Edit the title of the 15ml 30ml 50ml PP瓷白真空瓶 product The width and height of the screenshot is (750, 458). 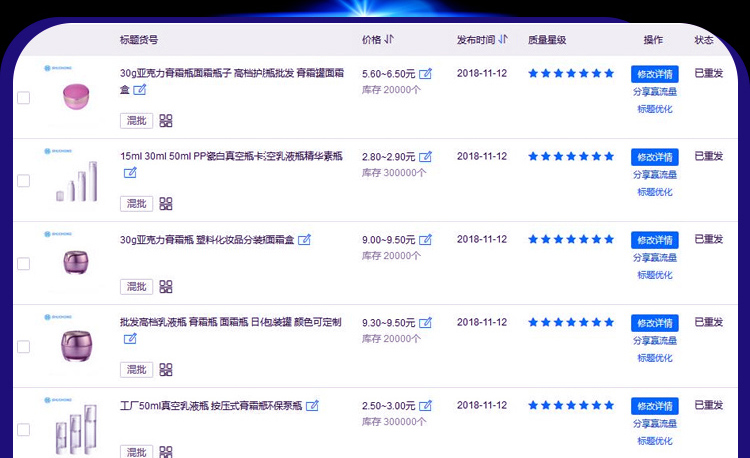[130, 172]
